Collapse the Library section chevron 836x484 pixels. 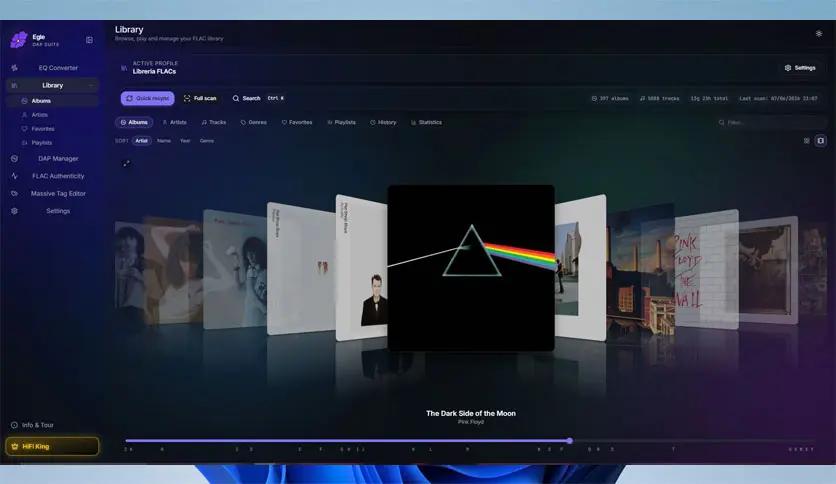coord(91,85)
